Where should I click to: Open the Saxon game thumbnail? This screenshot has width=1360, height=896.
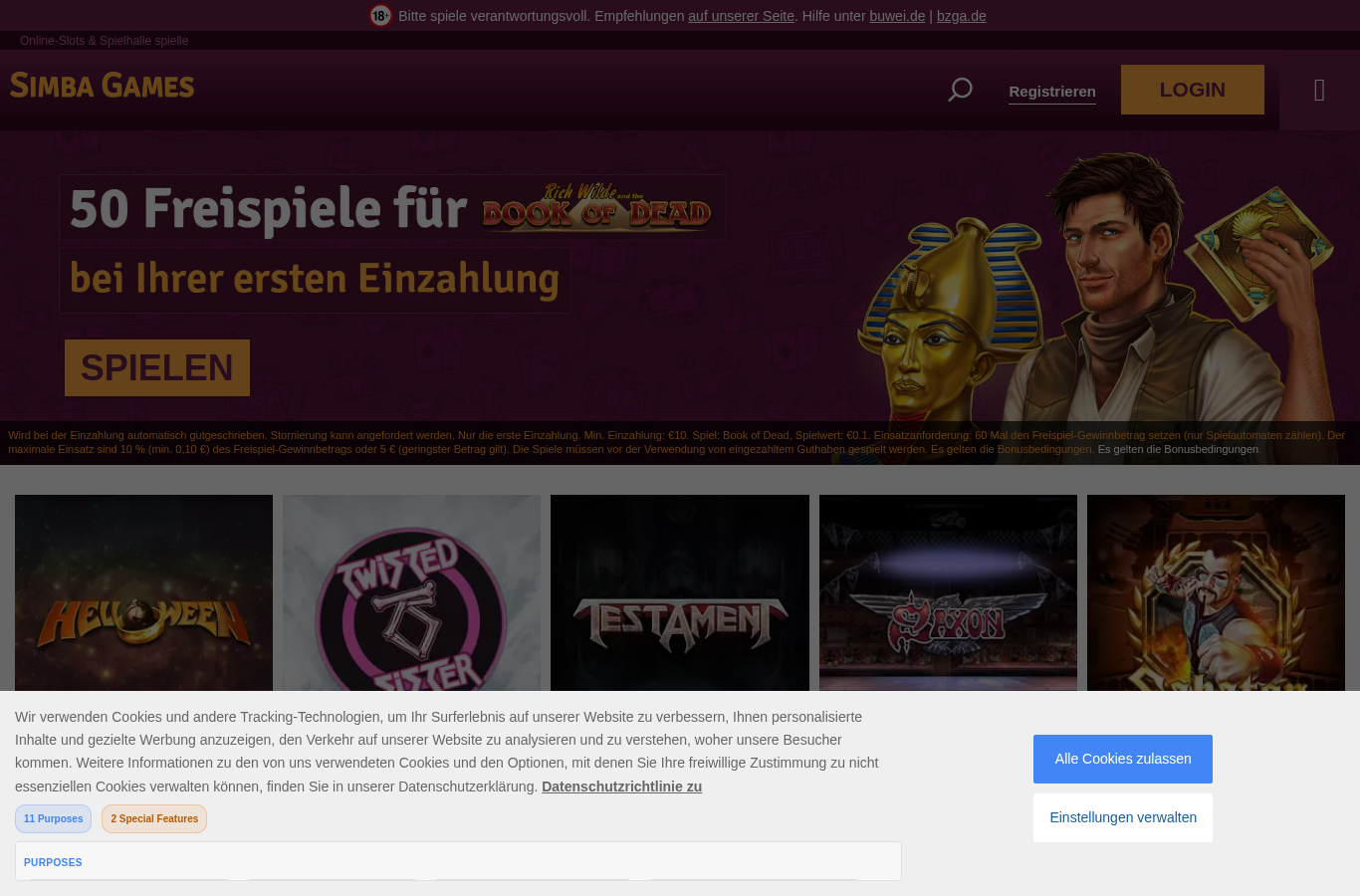pyautogui.click(x=948, y=593)
